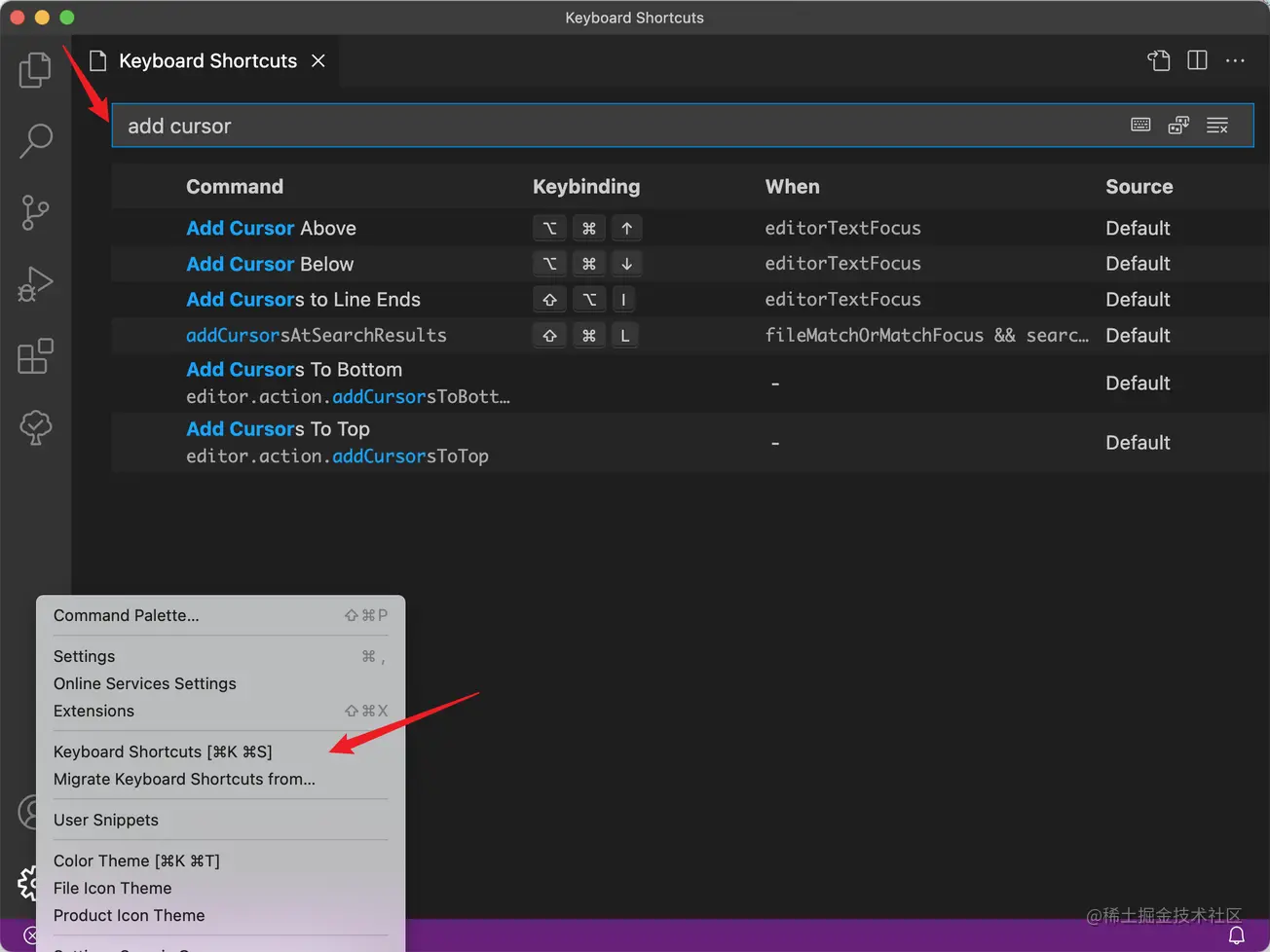Open the Explorer view in activity bar
The width and height of the screenshot is (1270, 952).
click(x=35, y=70)
